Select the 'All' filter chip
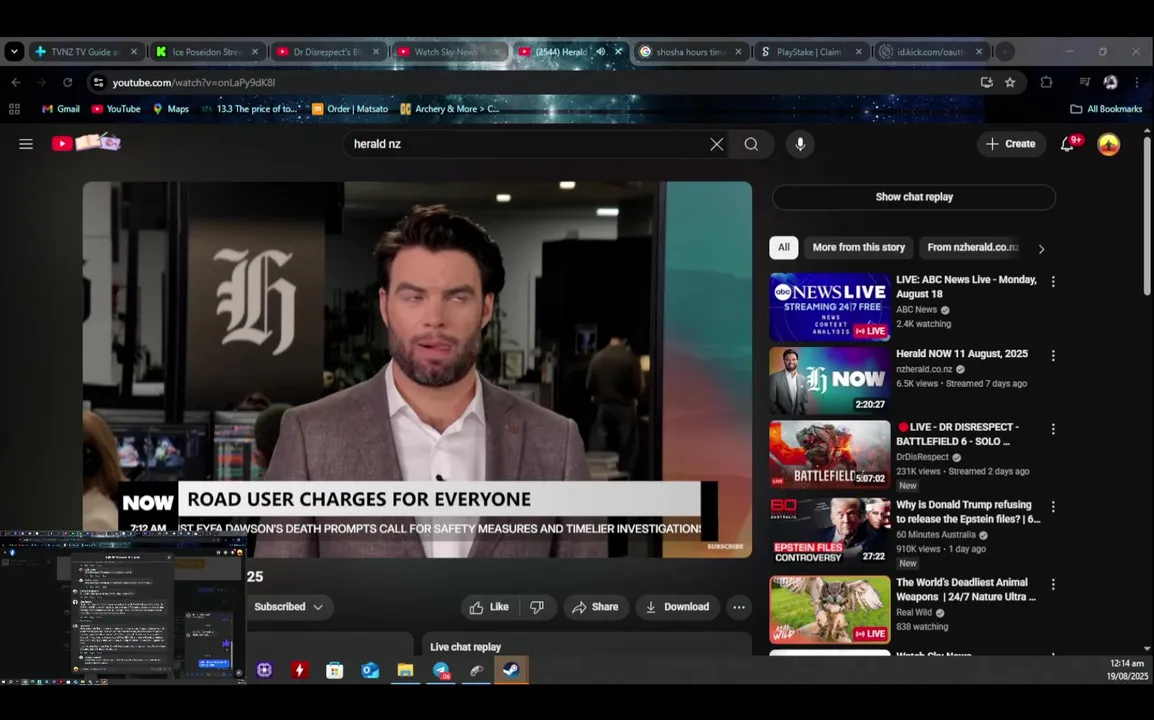The height and width of the screenshot is (720, 1154). click(x=784, y=247)
